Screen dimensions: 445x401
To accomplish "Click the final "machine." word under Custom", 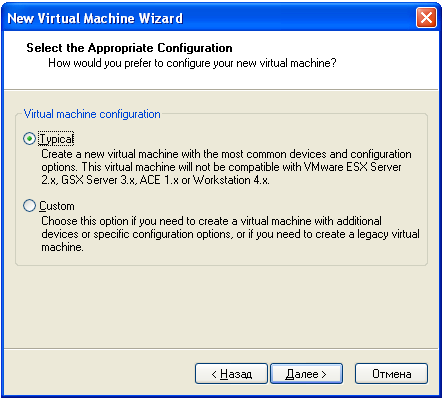I will (62, 247).
